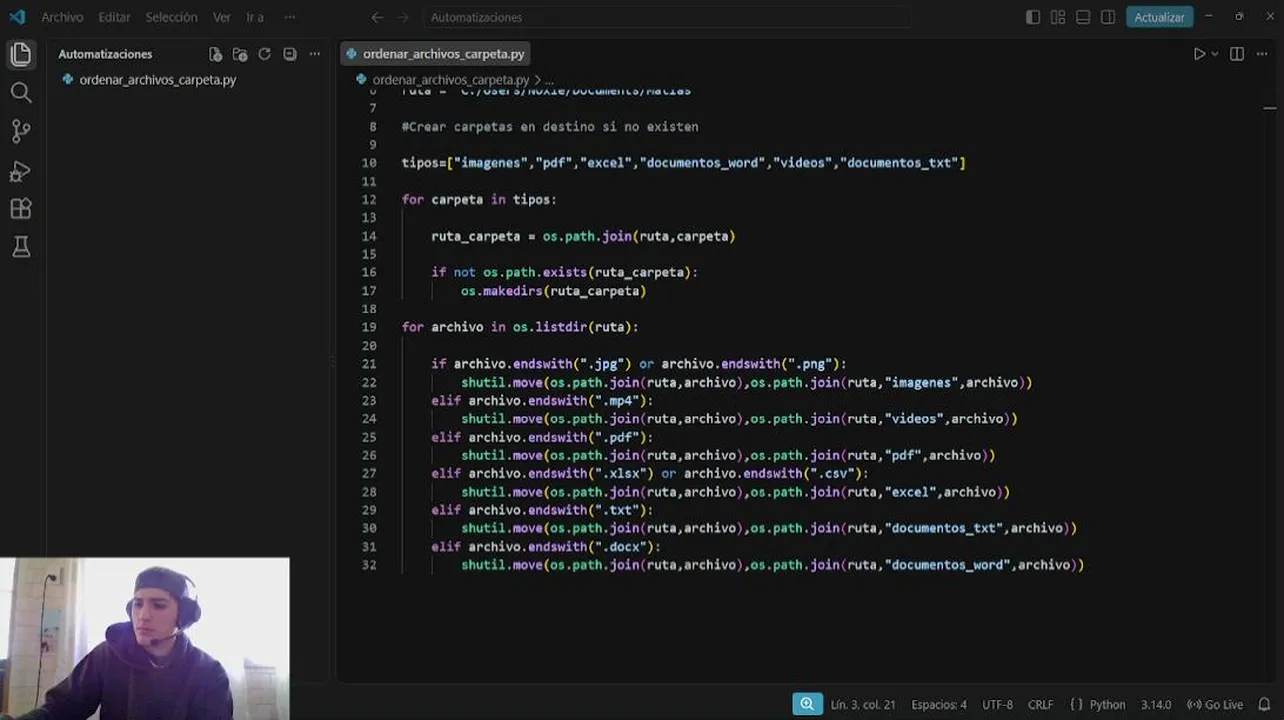Refresh the Explorer file list
This screenshot has height=720, width=1284.
point(264,54)
